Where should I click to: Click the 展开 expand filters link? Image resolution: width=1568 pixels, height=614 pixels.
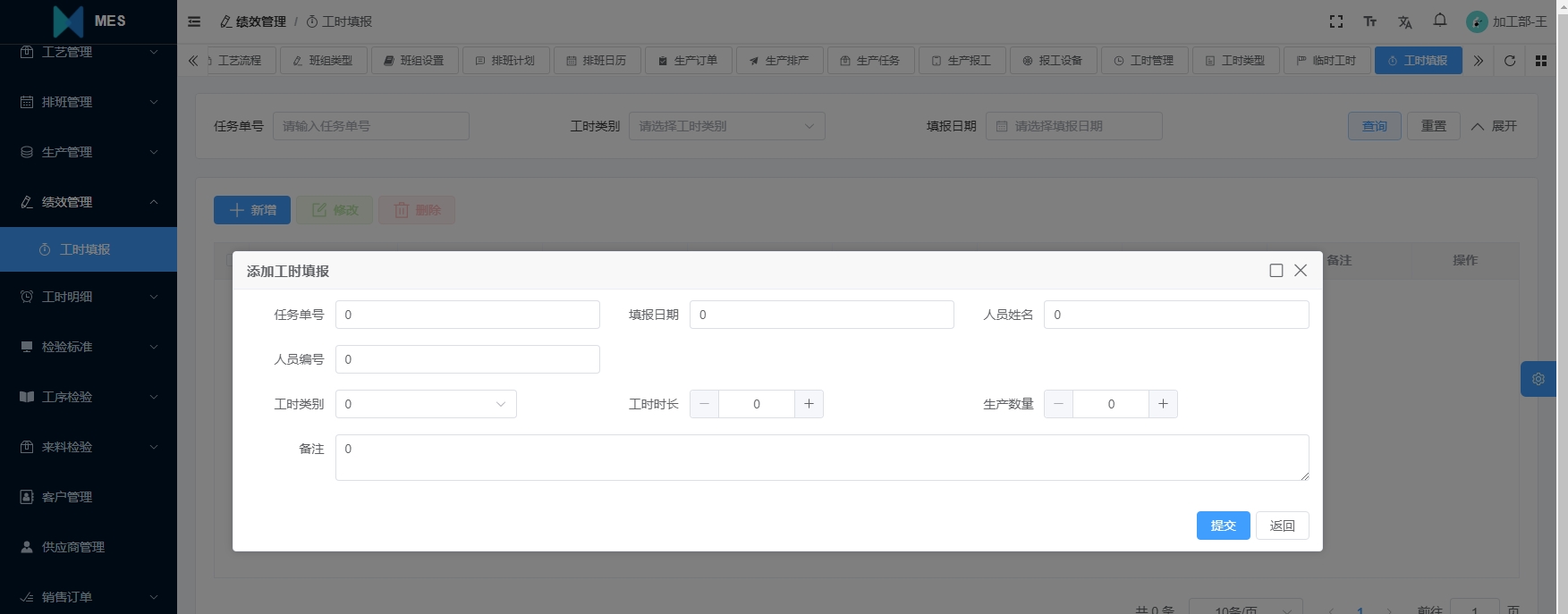pyautogui.click(x=1495, y=126)
